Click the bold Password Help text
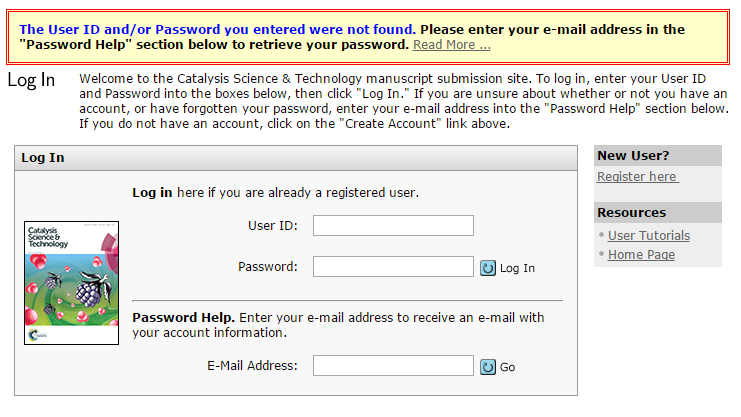The height and width of the screenshot is (417, 741). tap(183, 318)
